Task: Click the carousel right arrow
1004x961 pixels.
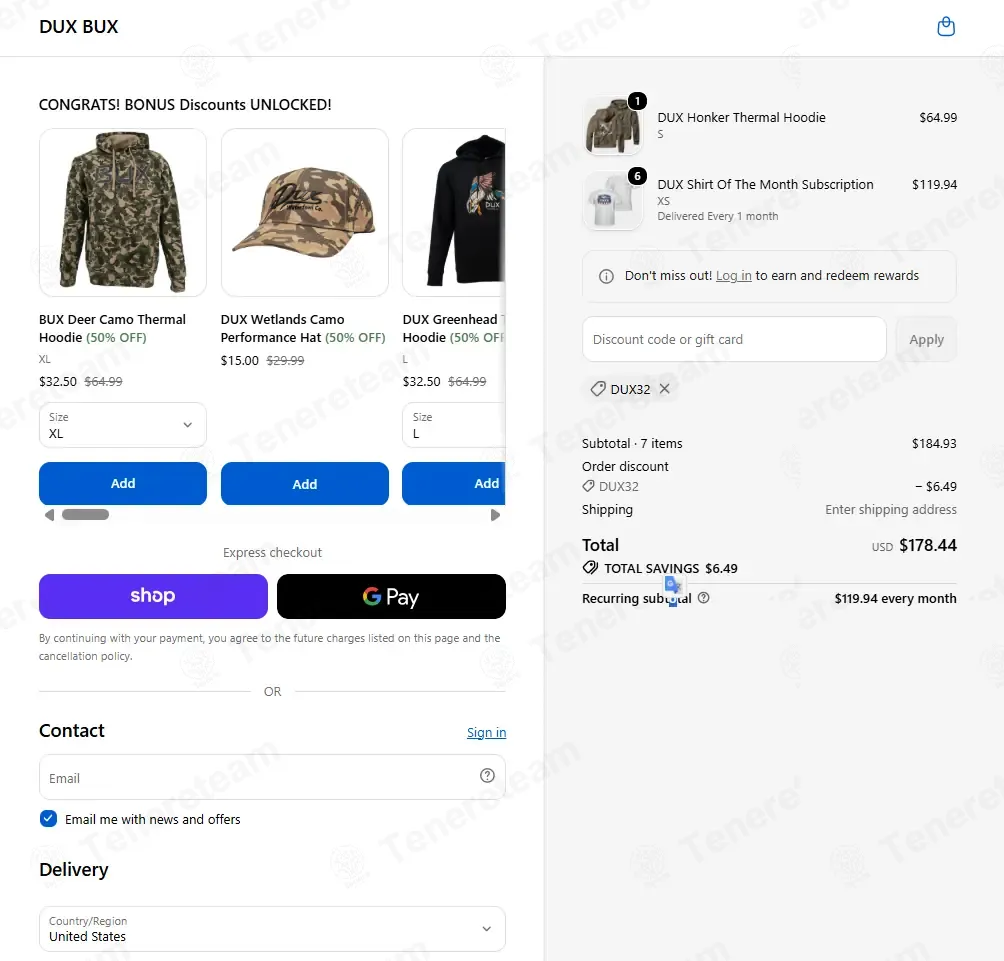Action: pyautogui.click(x=495, y=515)
